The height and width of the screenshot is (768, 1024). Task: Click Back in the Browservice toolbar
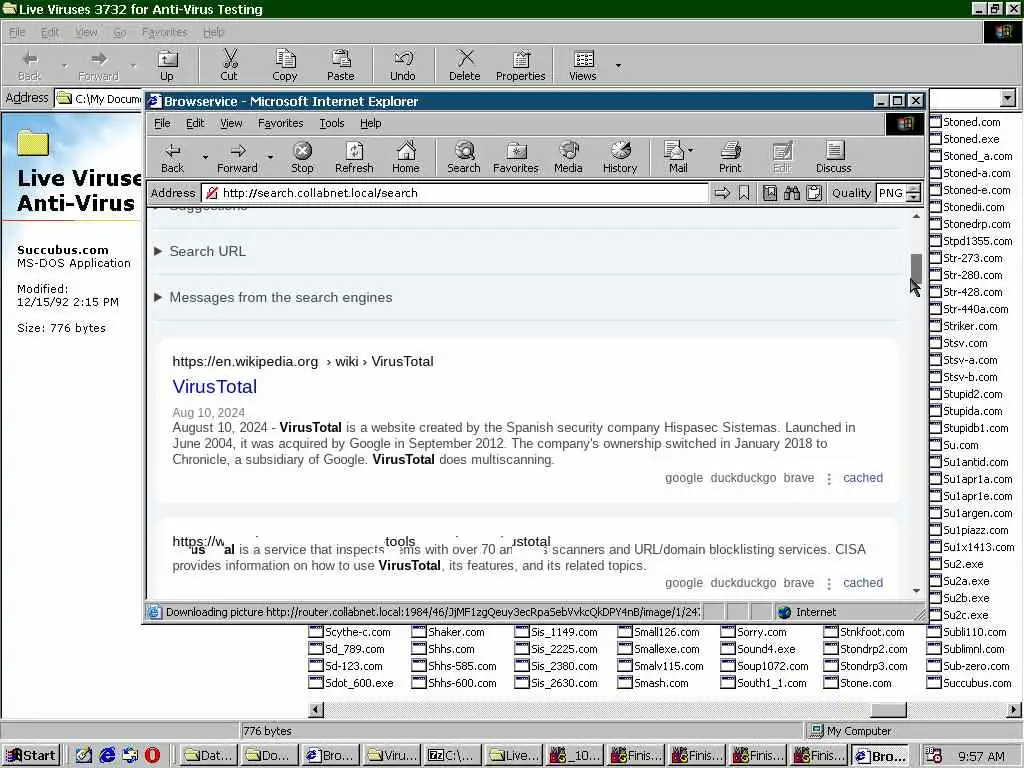[172, 157]
